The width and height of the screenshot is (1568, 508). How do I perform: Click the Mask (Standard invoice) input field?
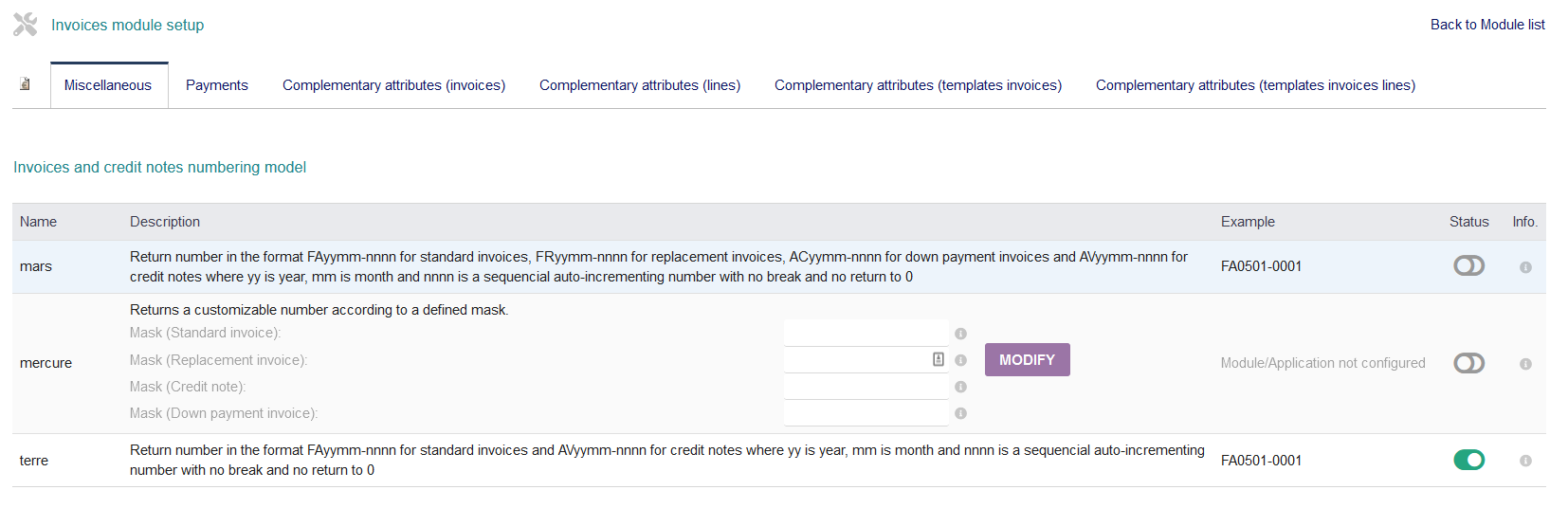click(865, 333)
